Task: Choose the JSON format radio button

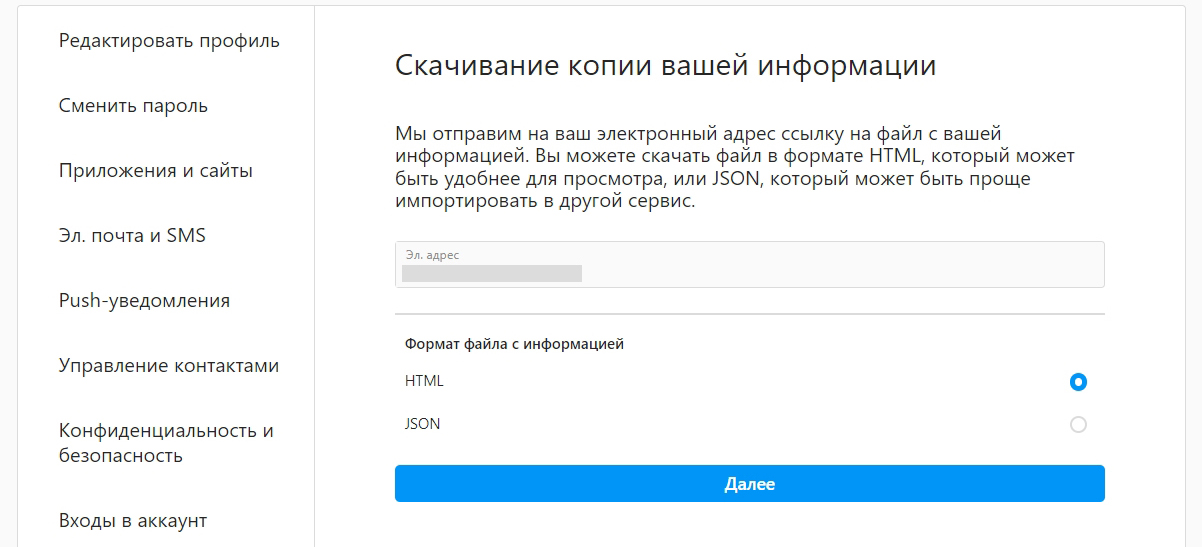Action: [x=1078, y=425]
